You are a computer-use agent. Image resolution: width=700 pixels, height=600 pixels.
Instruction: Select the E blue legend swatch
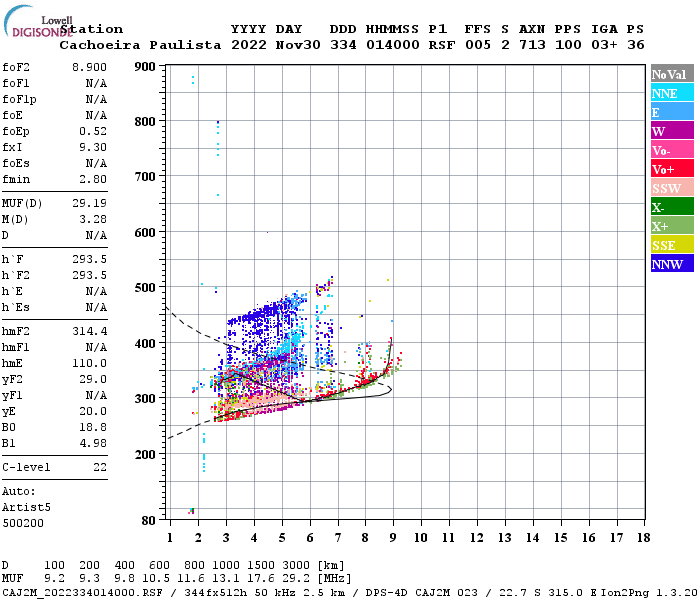coord(672,112)
